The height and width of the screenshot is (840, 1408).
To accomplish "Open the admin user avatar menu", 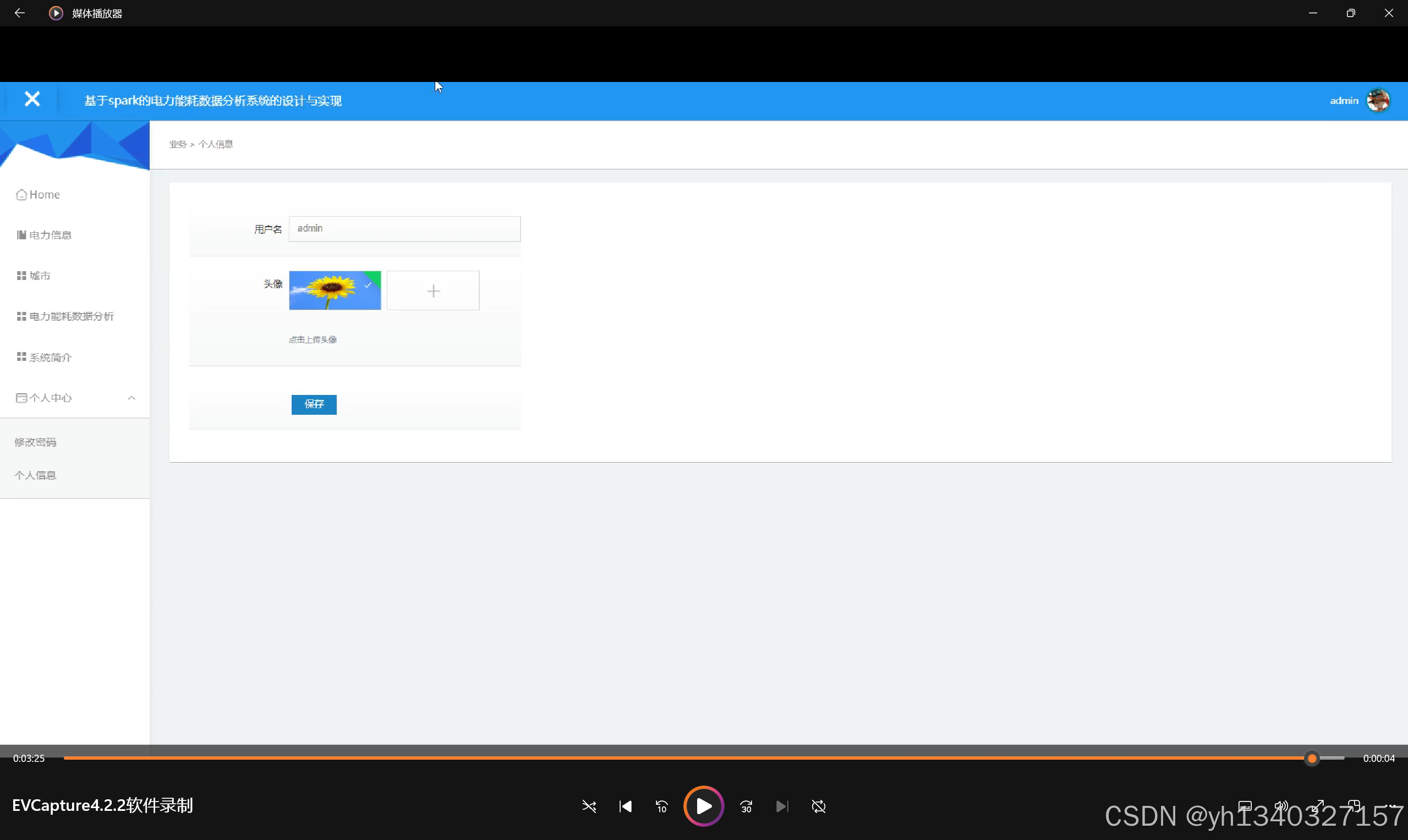I will pyautogui.click(x=1377, y=101).
